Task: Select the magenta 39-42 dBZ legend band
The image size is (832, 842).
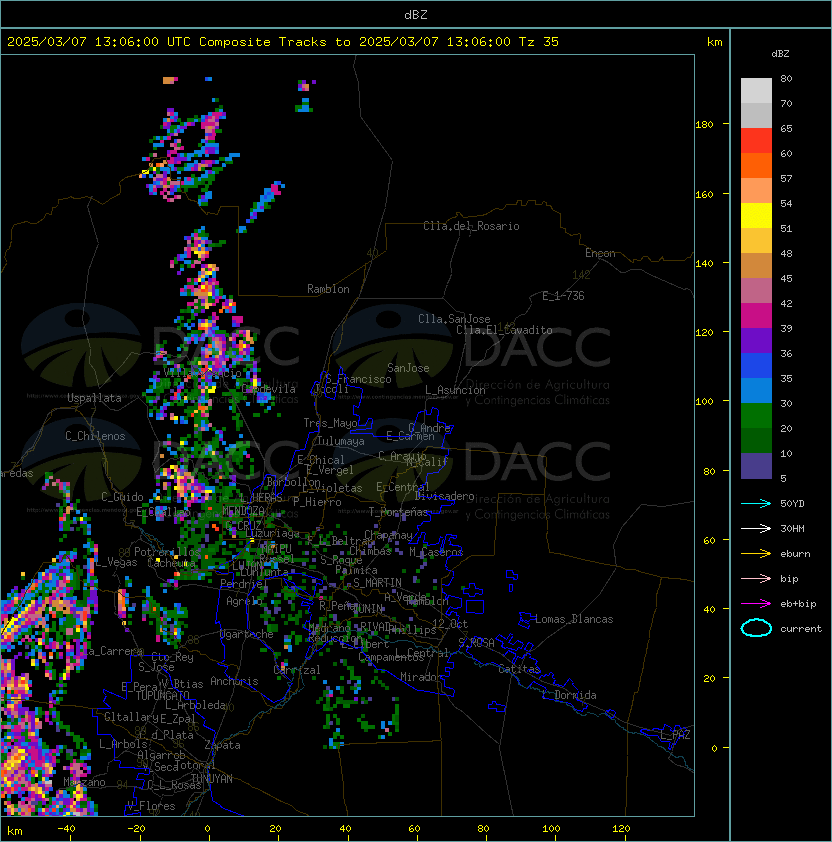Action: point(756,316)
